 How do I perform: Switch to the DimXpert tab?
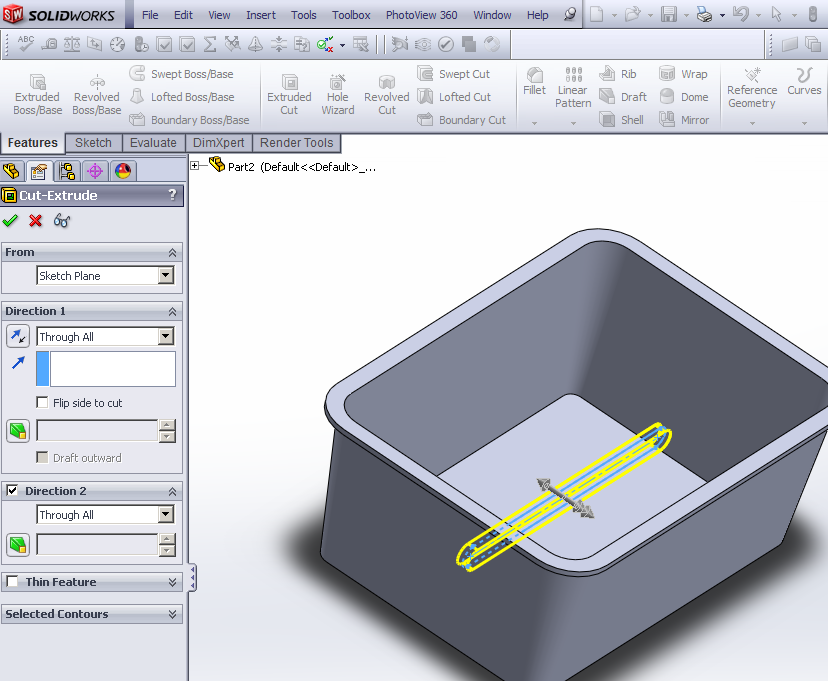219,143
